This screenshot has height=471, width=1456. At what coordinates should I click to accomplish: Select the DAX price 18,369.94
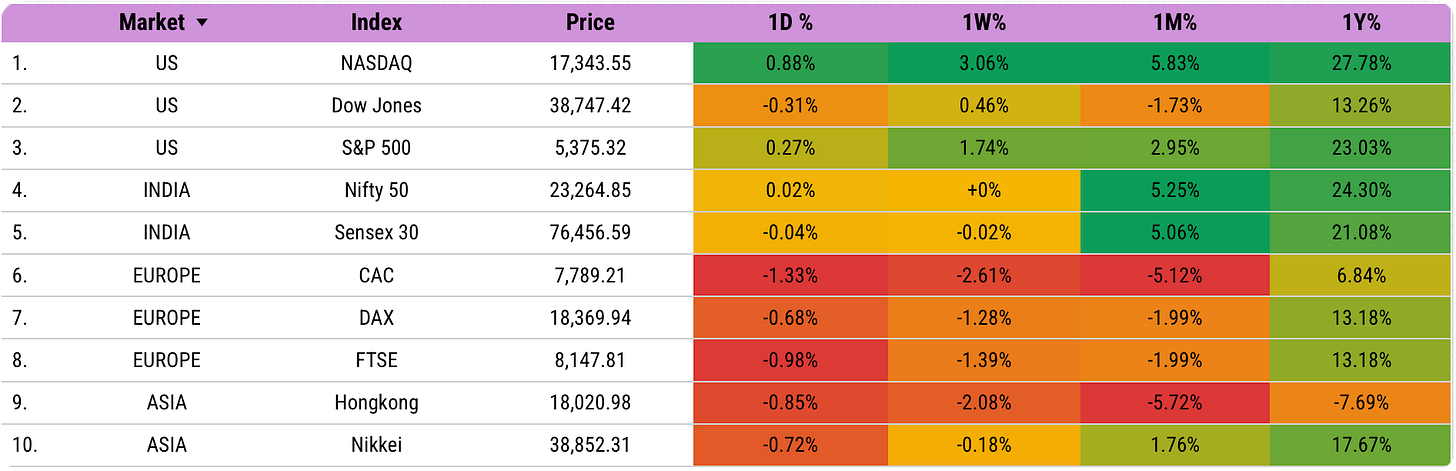point(590,318)
